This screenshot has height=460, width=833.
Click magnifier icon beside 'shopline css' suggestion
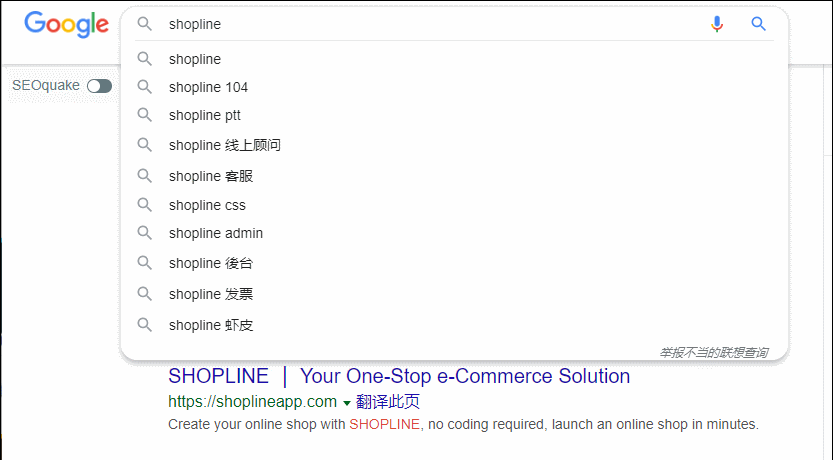tap(144, 205)
